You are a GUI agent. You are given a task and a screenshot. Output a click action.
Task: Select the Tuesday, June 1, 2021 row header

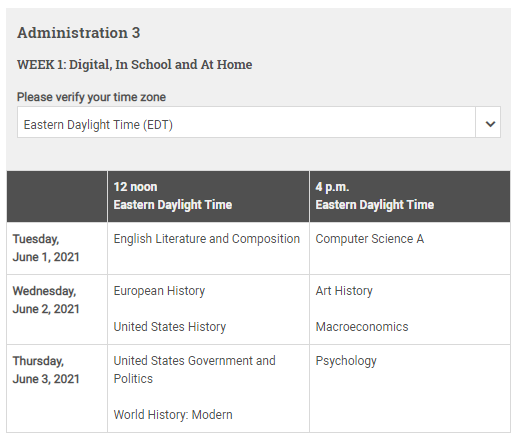point(57,248)
